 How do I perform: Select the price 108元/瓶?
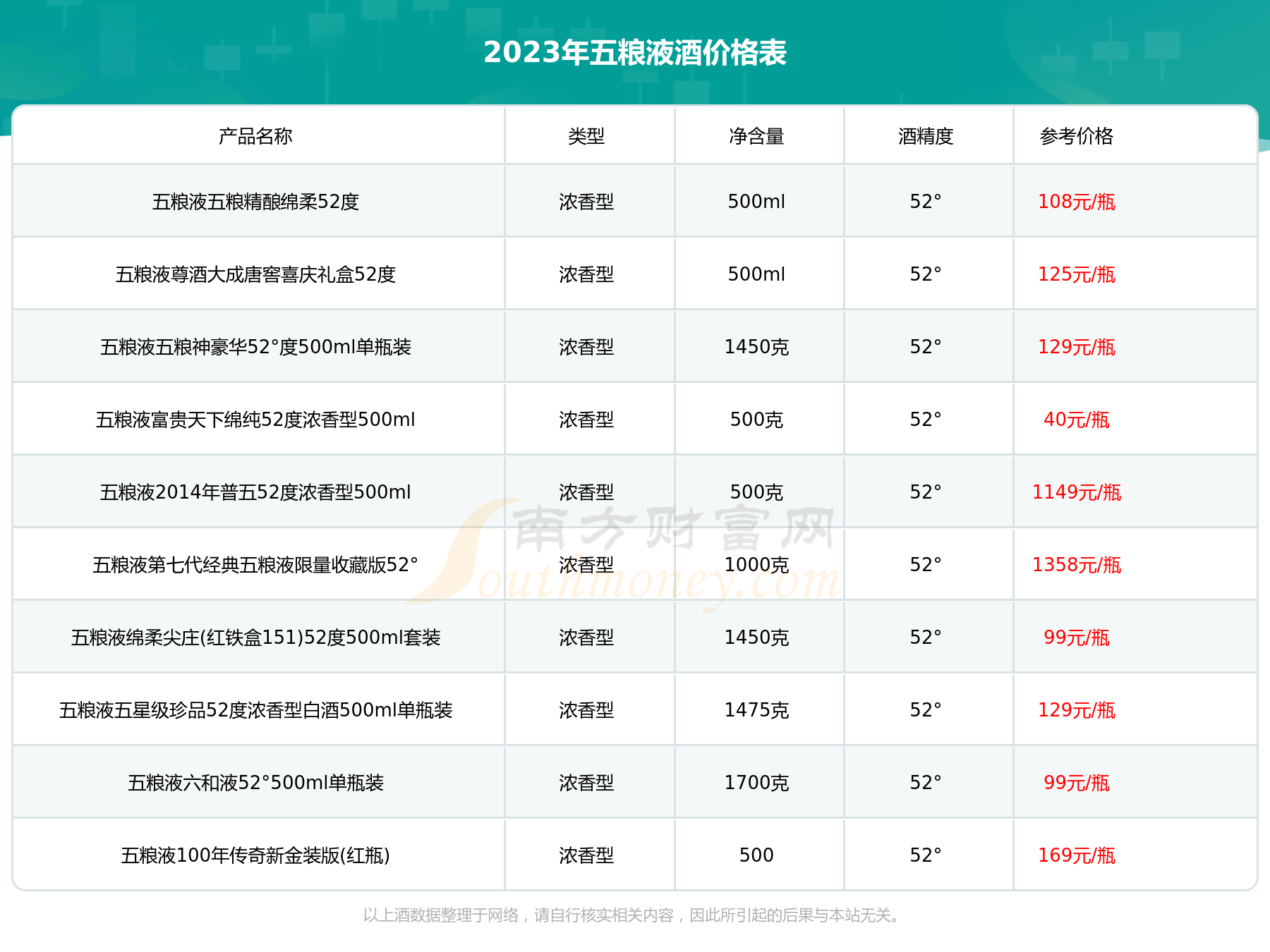tap(1077, 202)
